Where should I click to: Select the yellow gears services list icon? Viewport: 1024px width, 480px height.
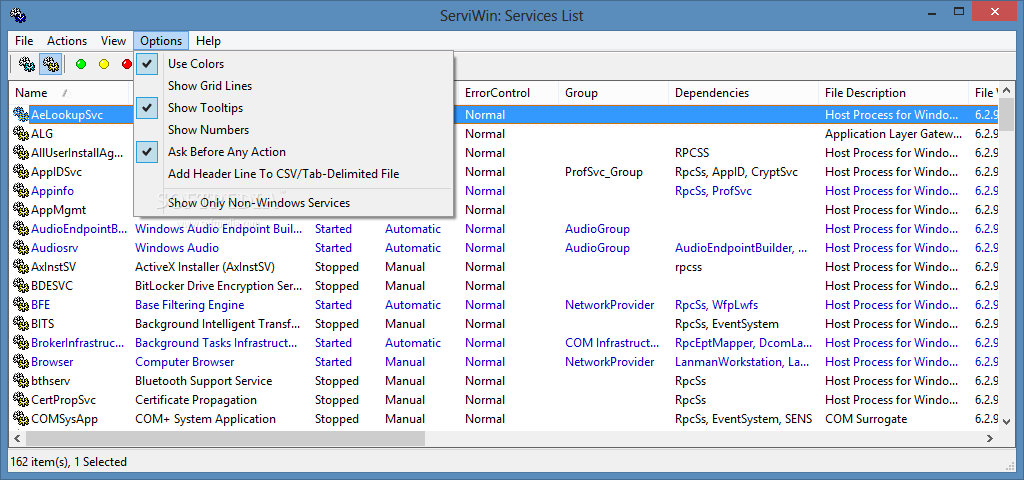(51, 64)
